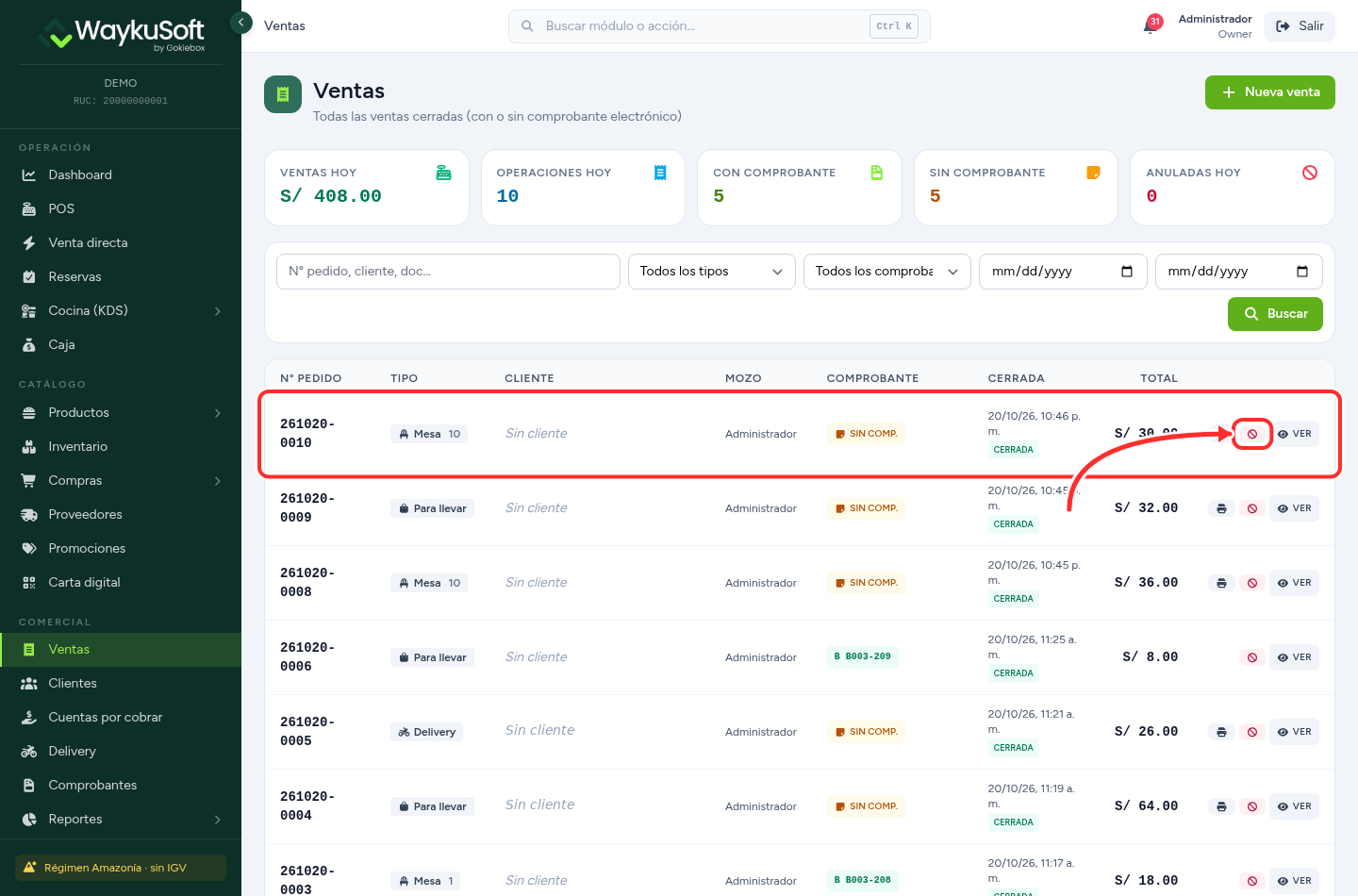Click the N° pedido, cliente, doc filter field
Viewport: 1358px width, 896px height.
coord(448,272)
